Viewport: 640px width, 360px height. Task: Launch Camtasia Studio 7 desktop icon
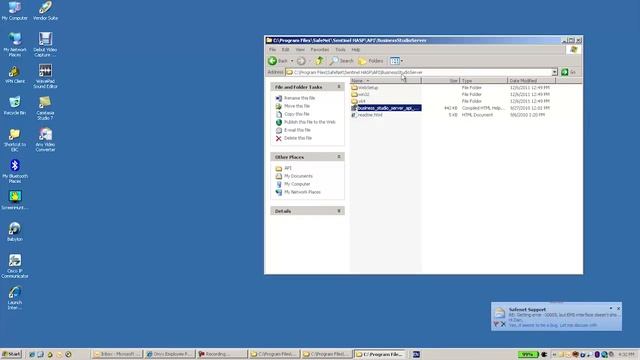point(45,108)
